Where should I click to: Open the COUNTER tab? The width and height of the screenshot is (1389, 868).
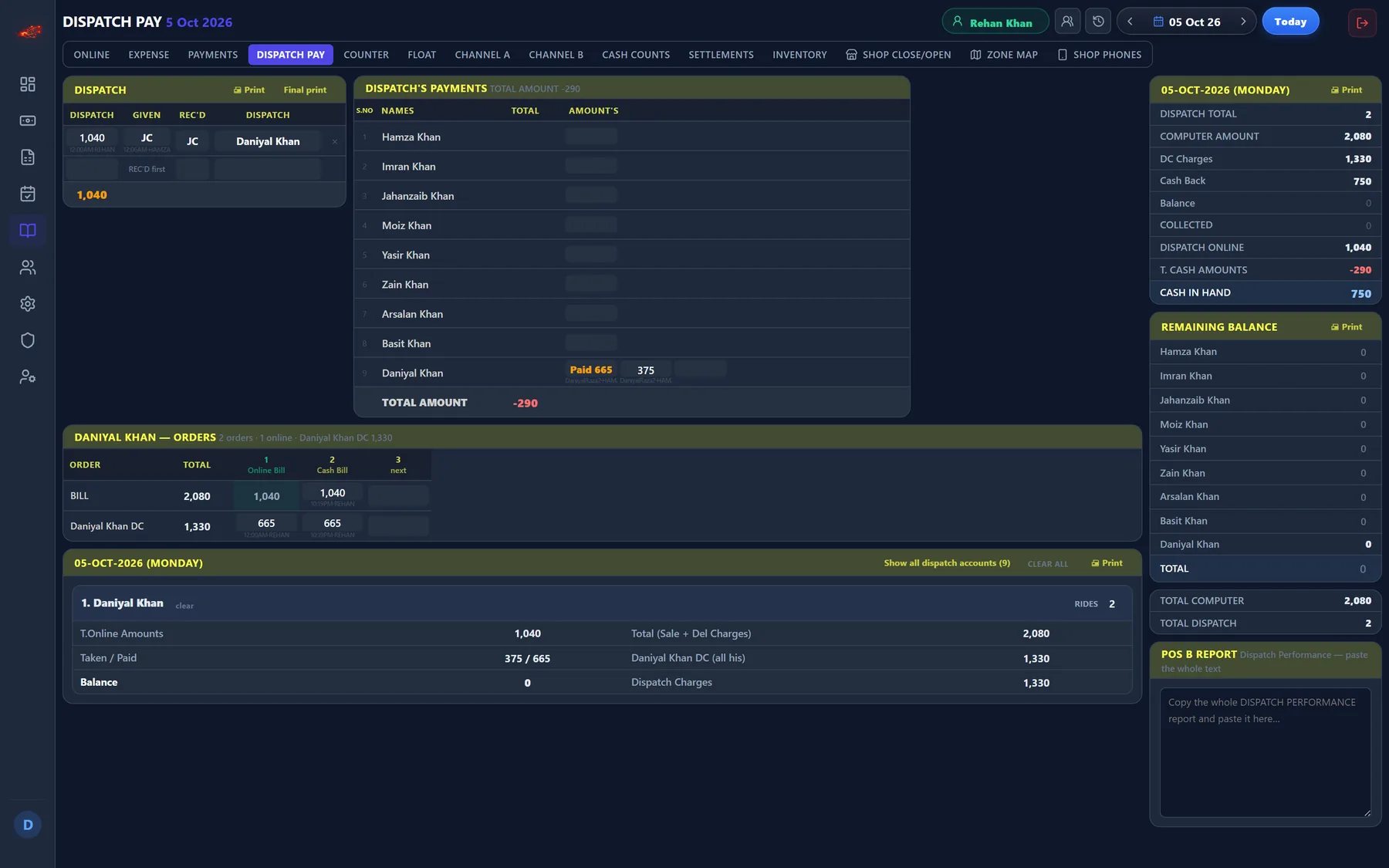tap(367, 55)
